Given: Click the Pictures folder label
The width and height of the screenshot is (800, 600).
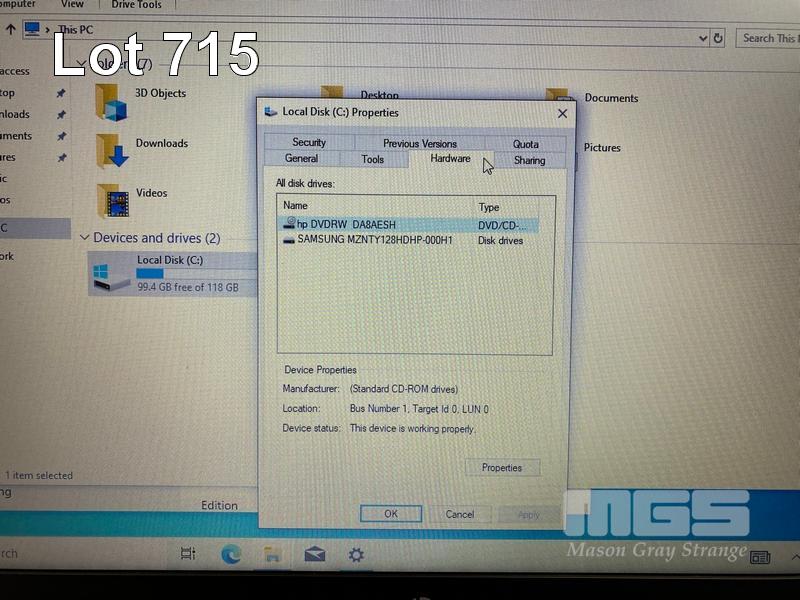Looking at the screenshot, I should [x=602, y=147].
